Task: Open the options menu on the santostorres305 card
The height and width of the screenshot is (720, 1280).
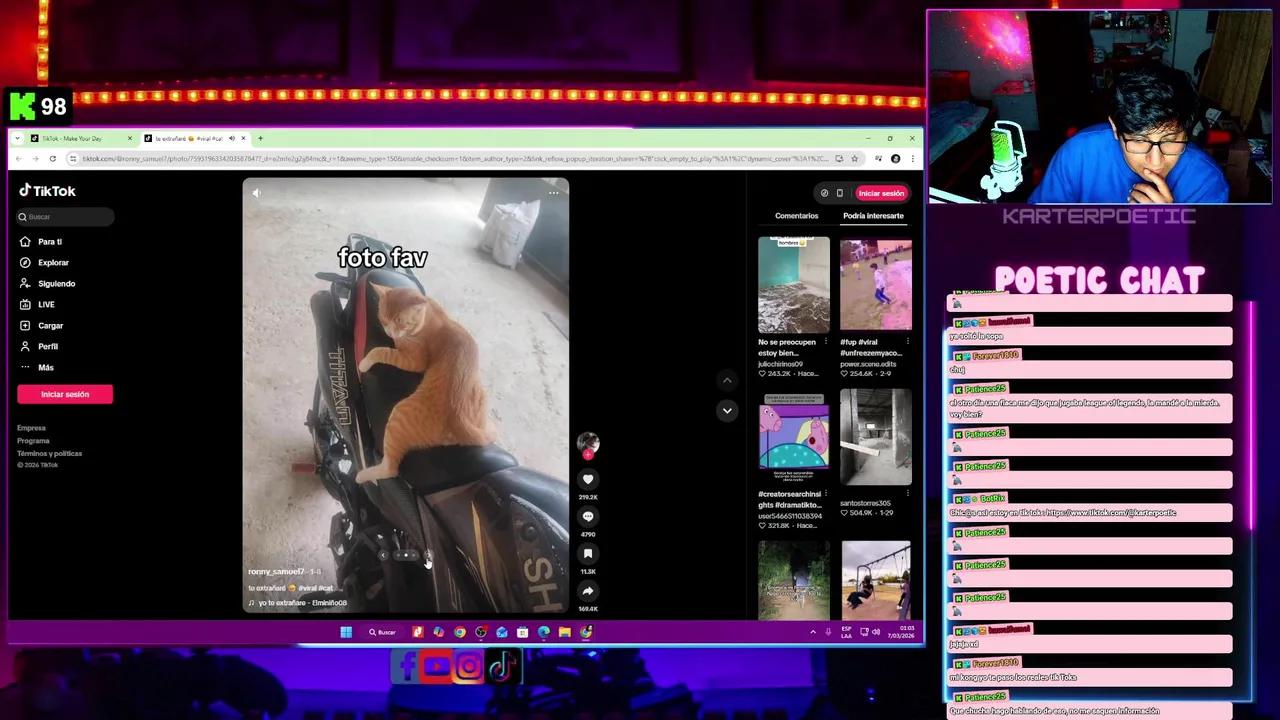Action: click(907, 494)
